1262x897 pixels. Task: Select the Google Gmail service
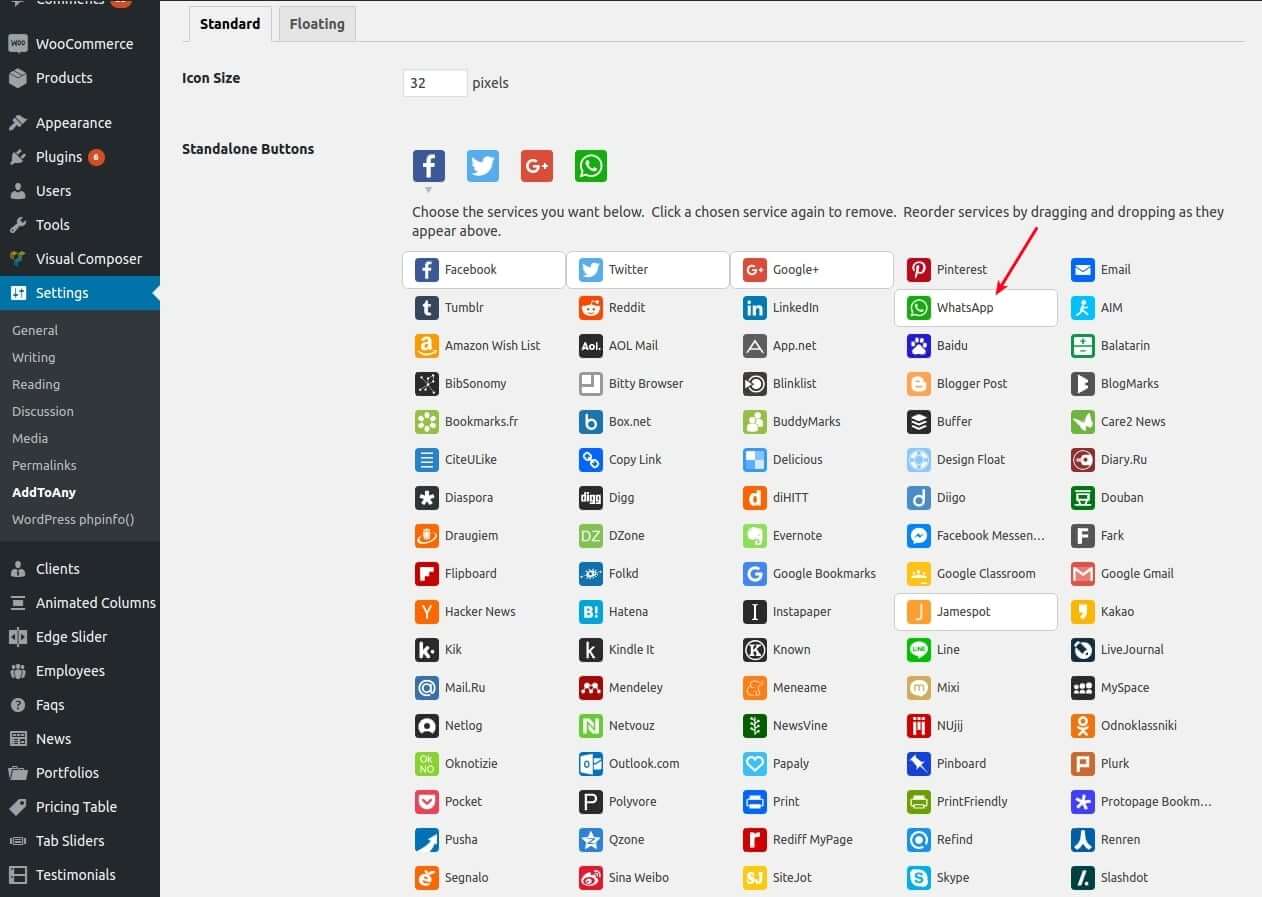coord(1139,574)
